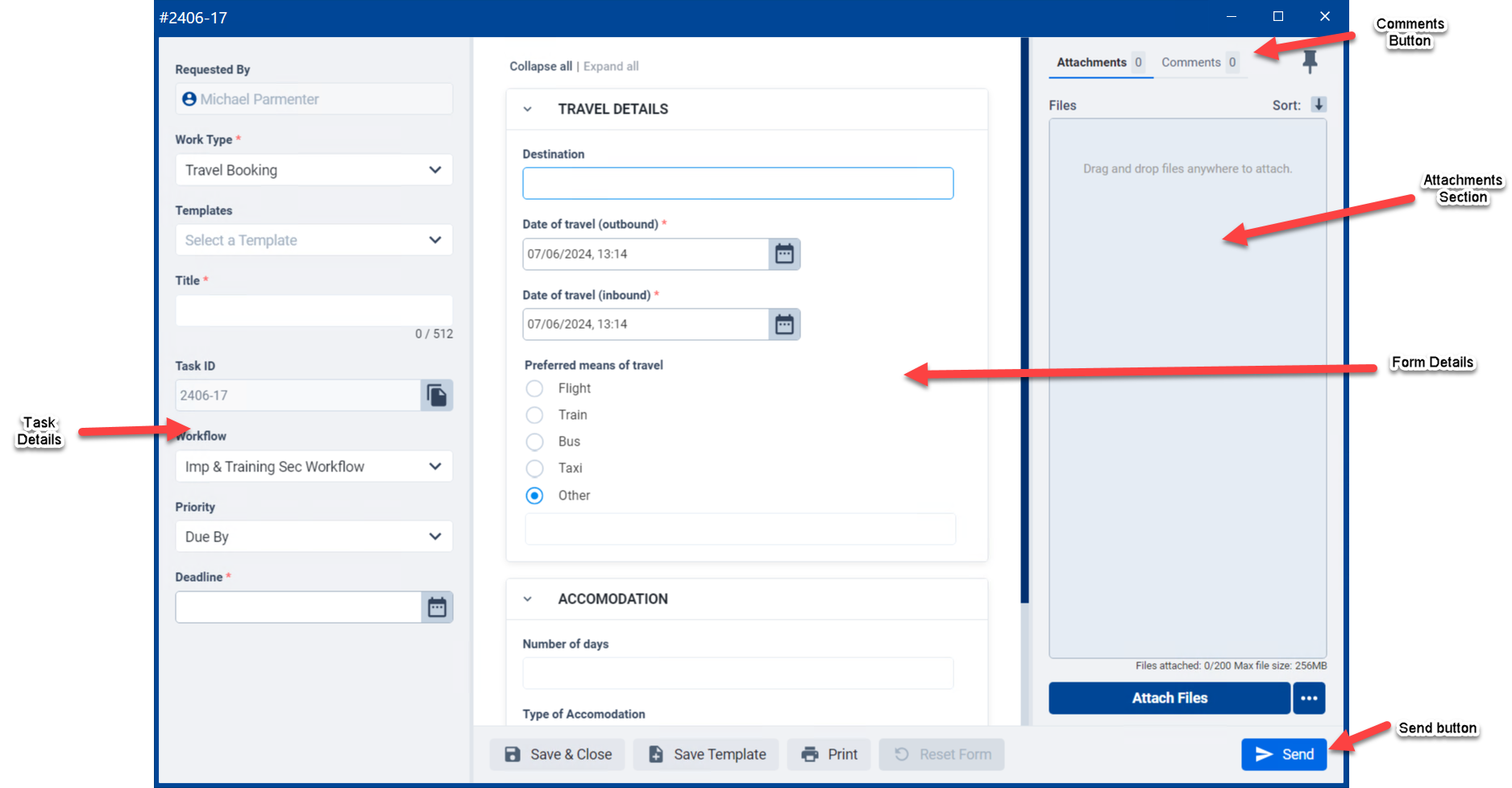Click the Attach Files button

[1169, 698]
